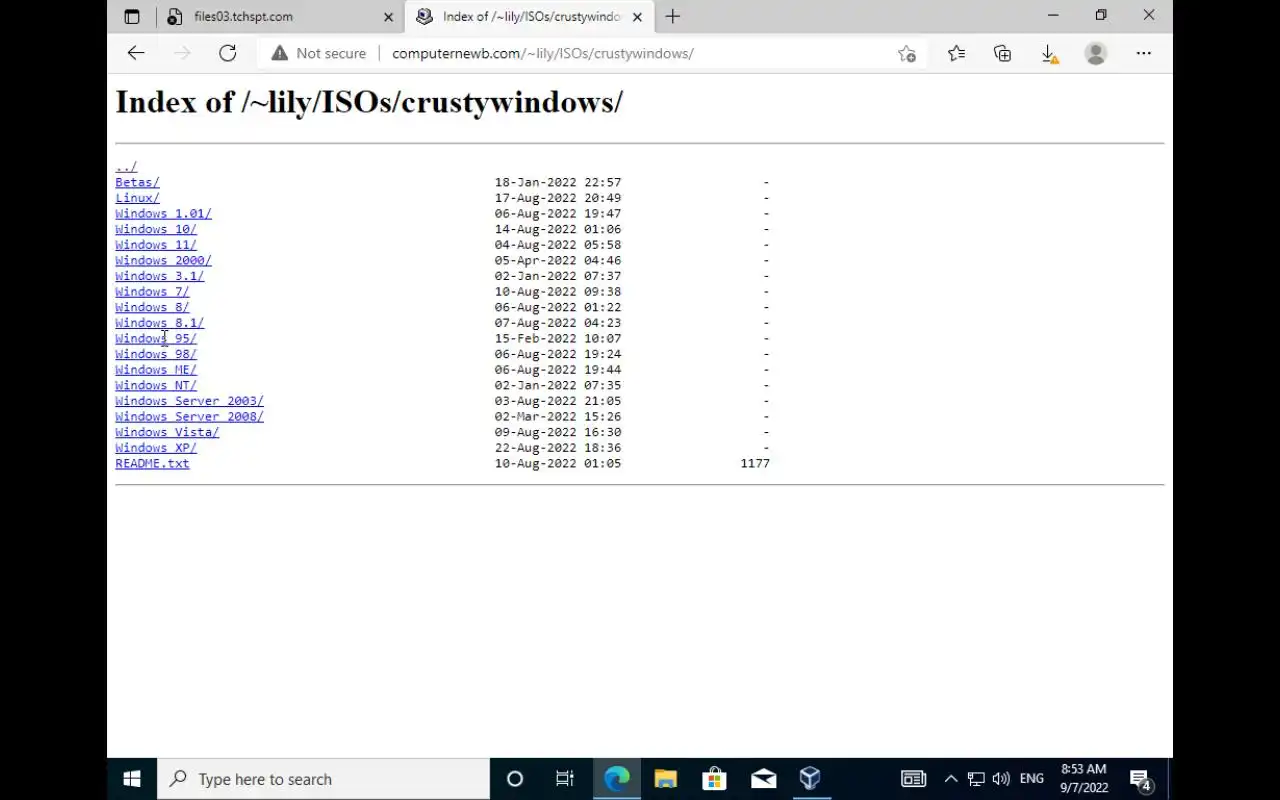The width and height of the screenshot is (1280, 800).
Task: Open the Windows Server 2008/ folder link
Action: 189,416
